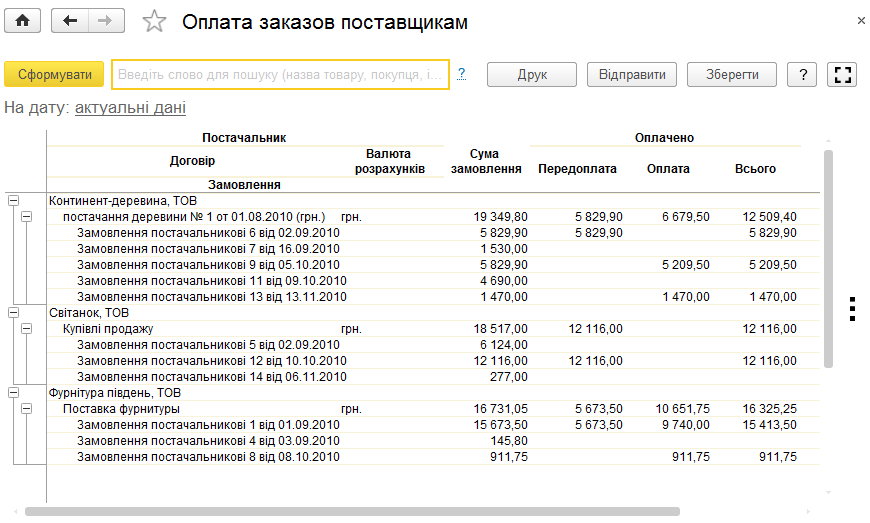Screen dimensions: 870x523
Task: Click the order sum 145,80 cell
Action: click(x=509, y=441)
